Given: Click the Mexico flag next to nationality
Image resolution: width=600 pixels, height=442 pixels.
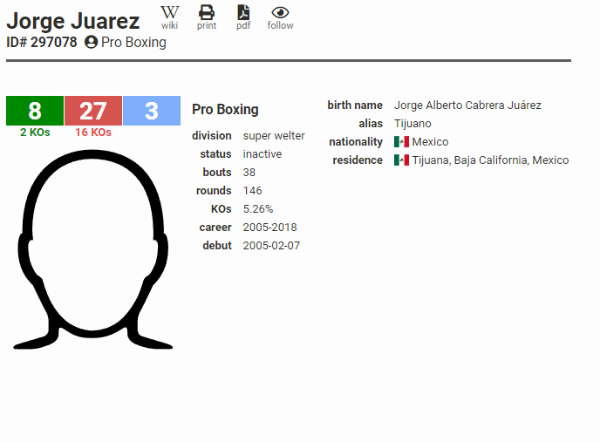Looking at the screenshot, I should tap(401, 142).
